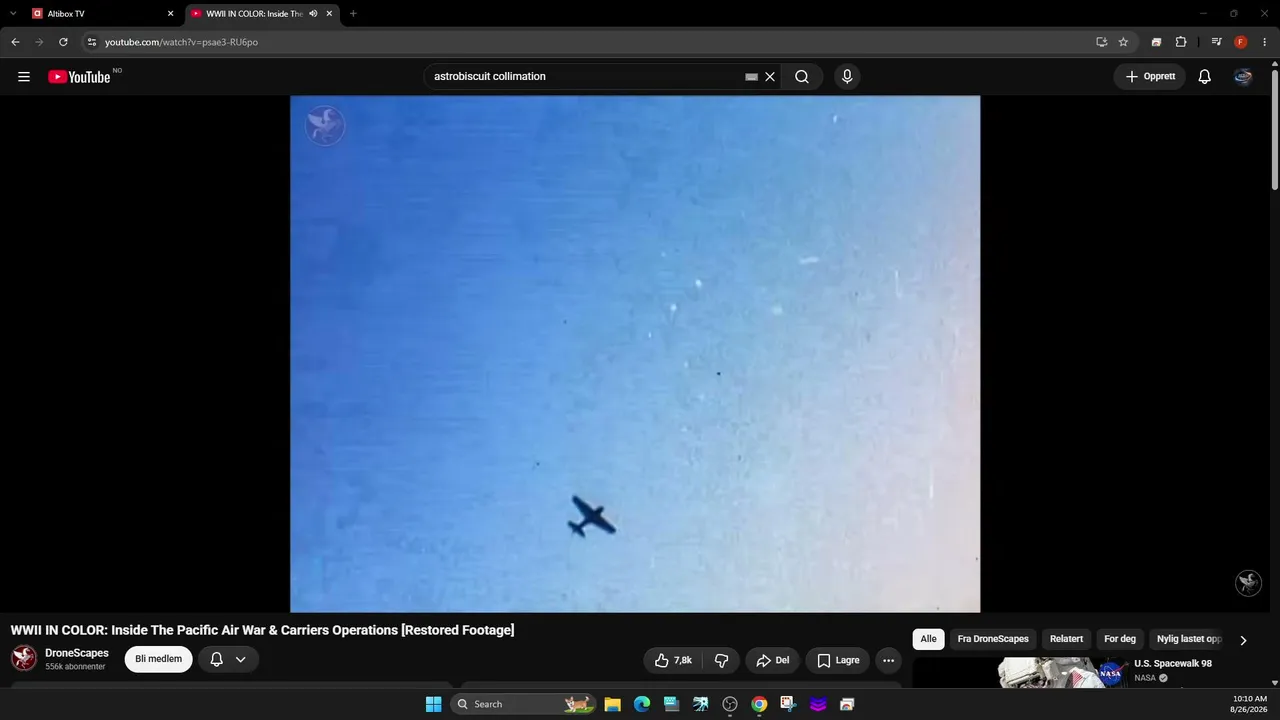The width and height of the screenshot is (1280, 720).
Task: Click the channel watermark in the video
Action: pyautogui.click(x=1248, y=583)
